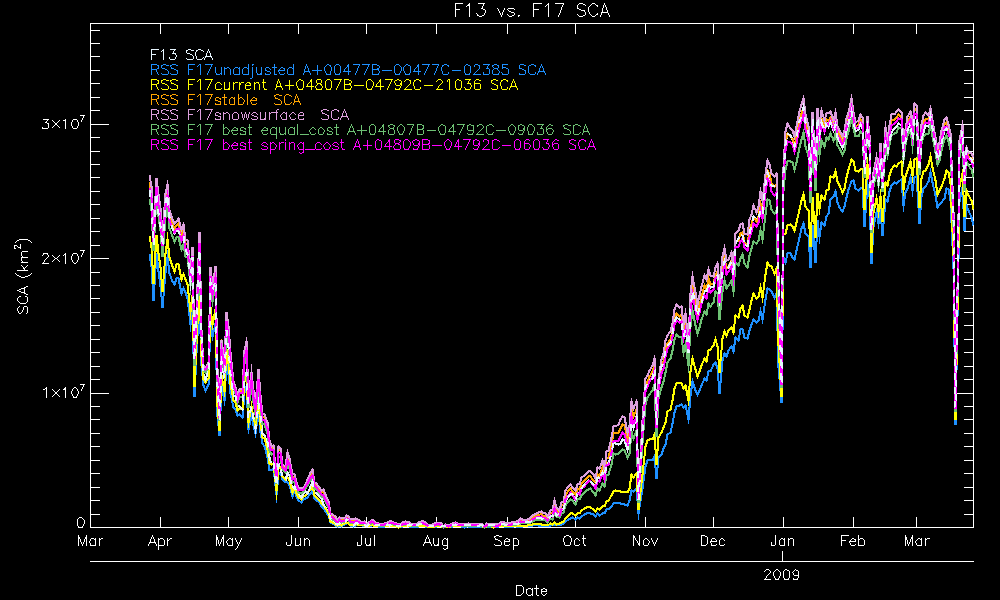Click the Date x-axis label
Viewport: 1000px width, 600px height.
click(x=531, y=591)
